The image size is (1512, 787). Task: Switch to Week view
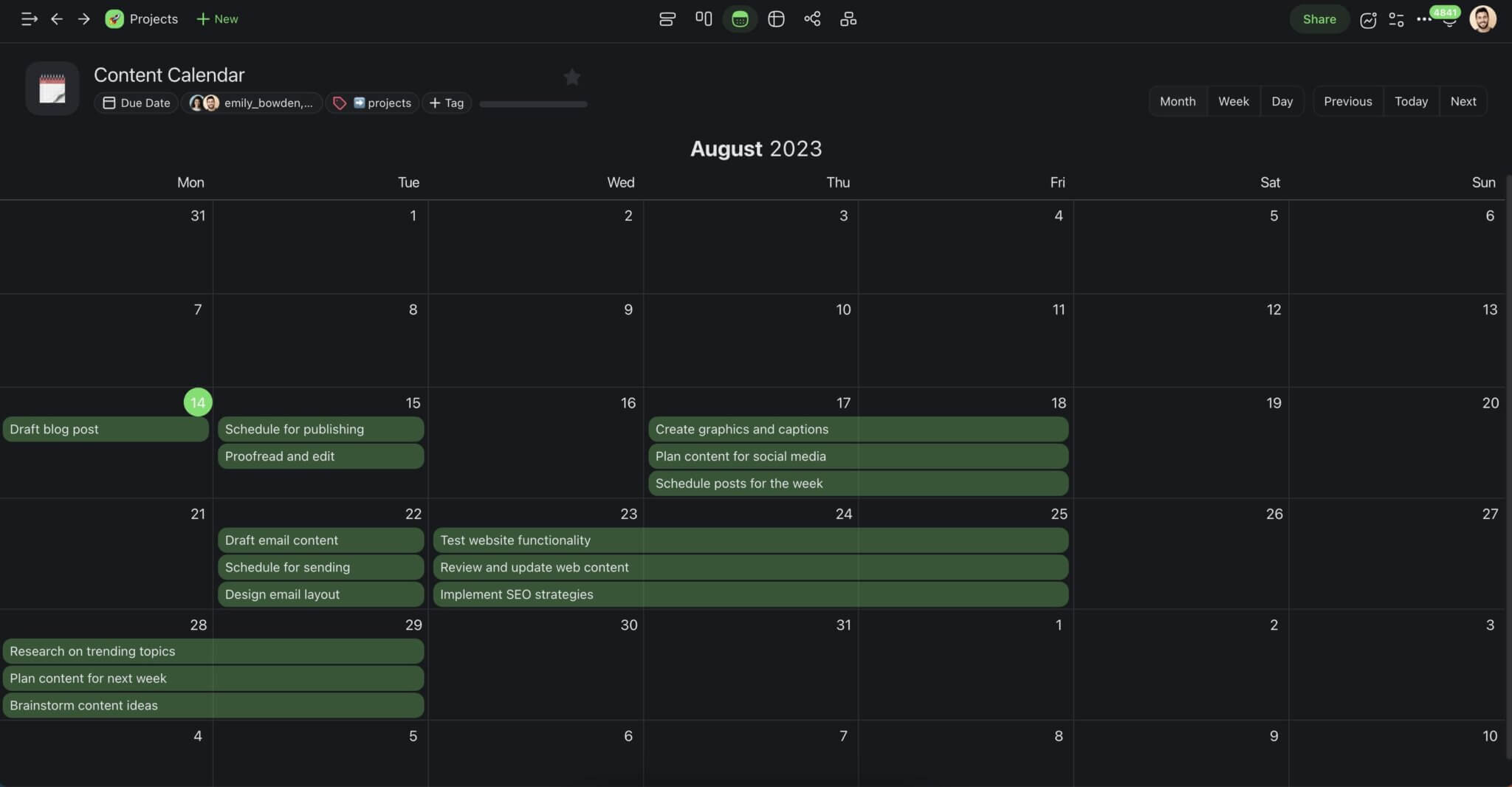pos(1234,101)
